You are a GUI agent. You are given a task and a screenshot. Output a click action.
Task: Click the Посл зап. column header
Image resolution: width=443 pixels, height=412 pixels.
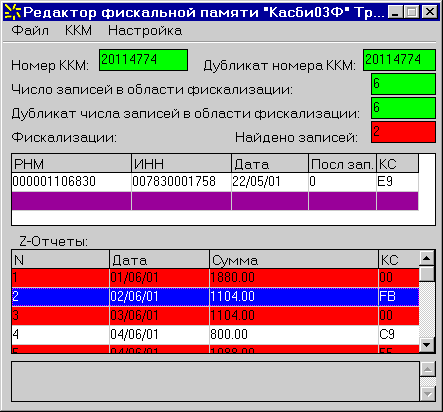pyautogui.click(x=342, y=164)
